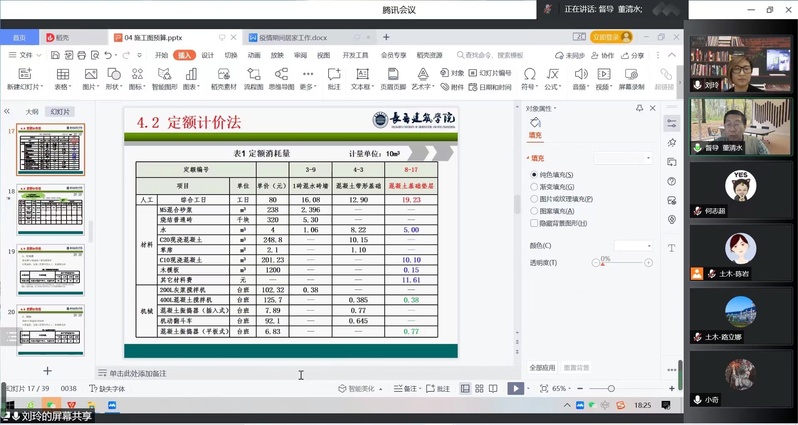Select the gradient fill radio option
798x425 pixels.
click(x=533, y=186)
